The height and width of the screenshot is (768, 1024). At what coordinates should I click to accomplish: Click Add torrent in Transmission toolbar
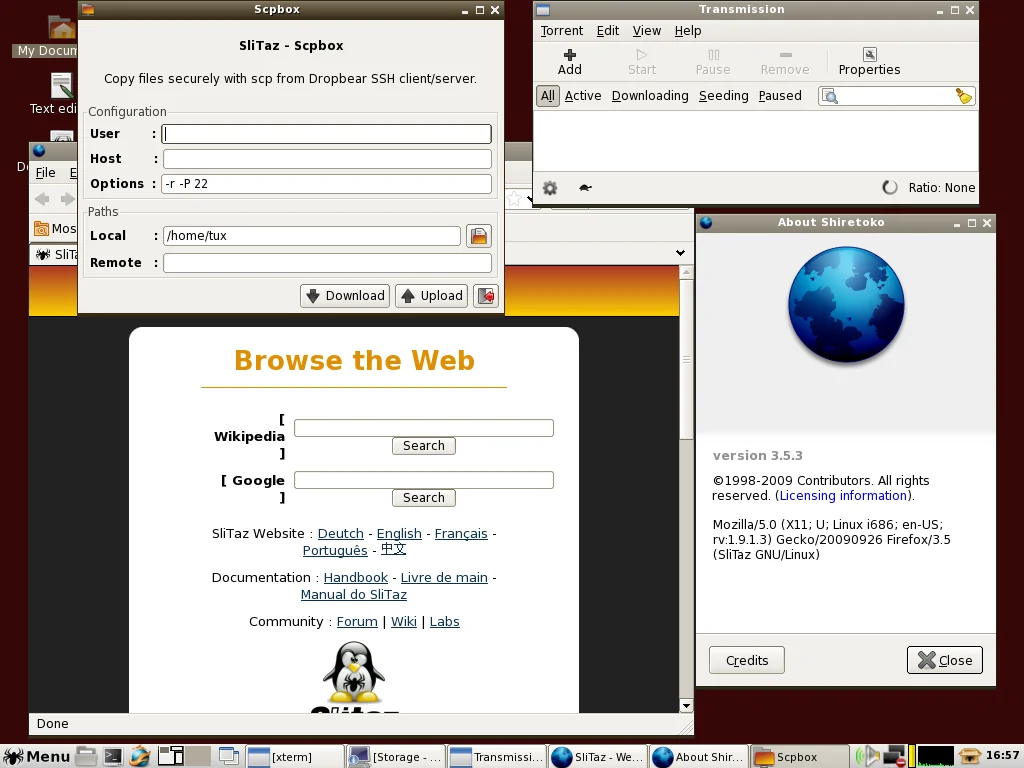[569, 61]
